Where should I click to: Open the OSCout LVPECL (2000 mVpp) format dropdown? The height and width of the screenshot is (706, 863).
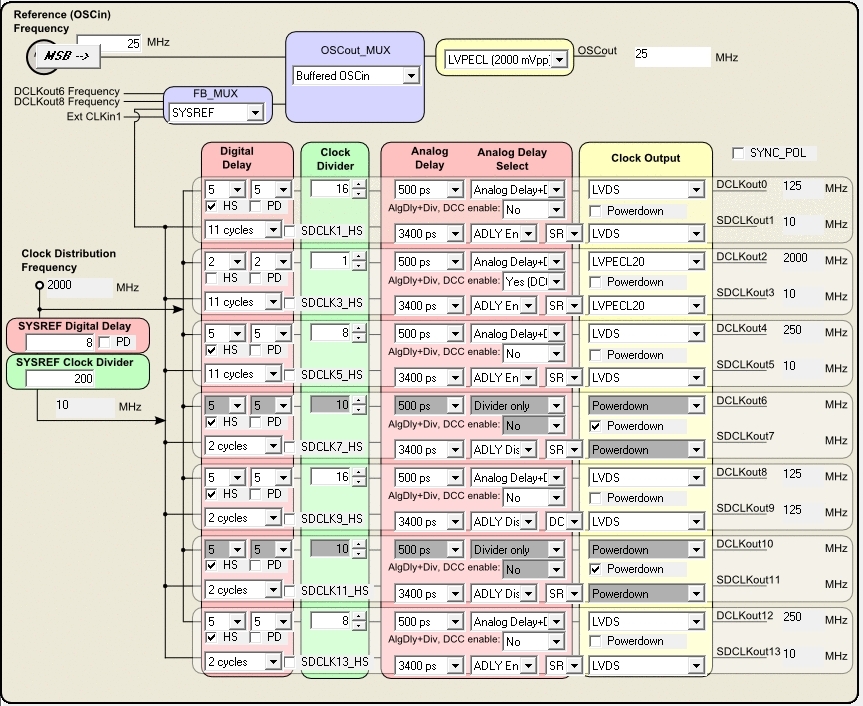pos(559,60)
